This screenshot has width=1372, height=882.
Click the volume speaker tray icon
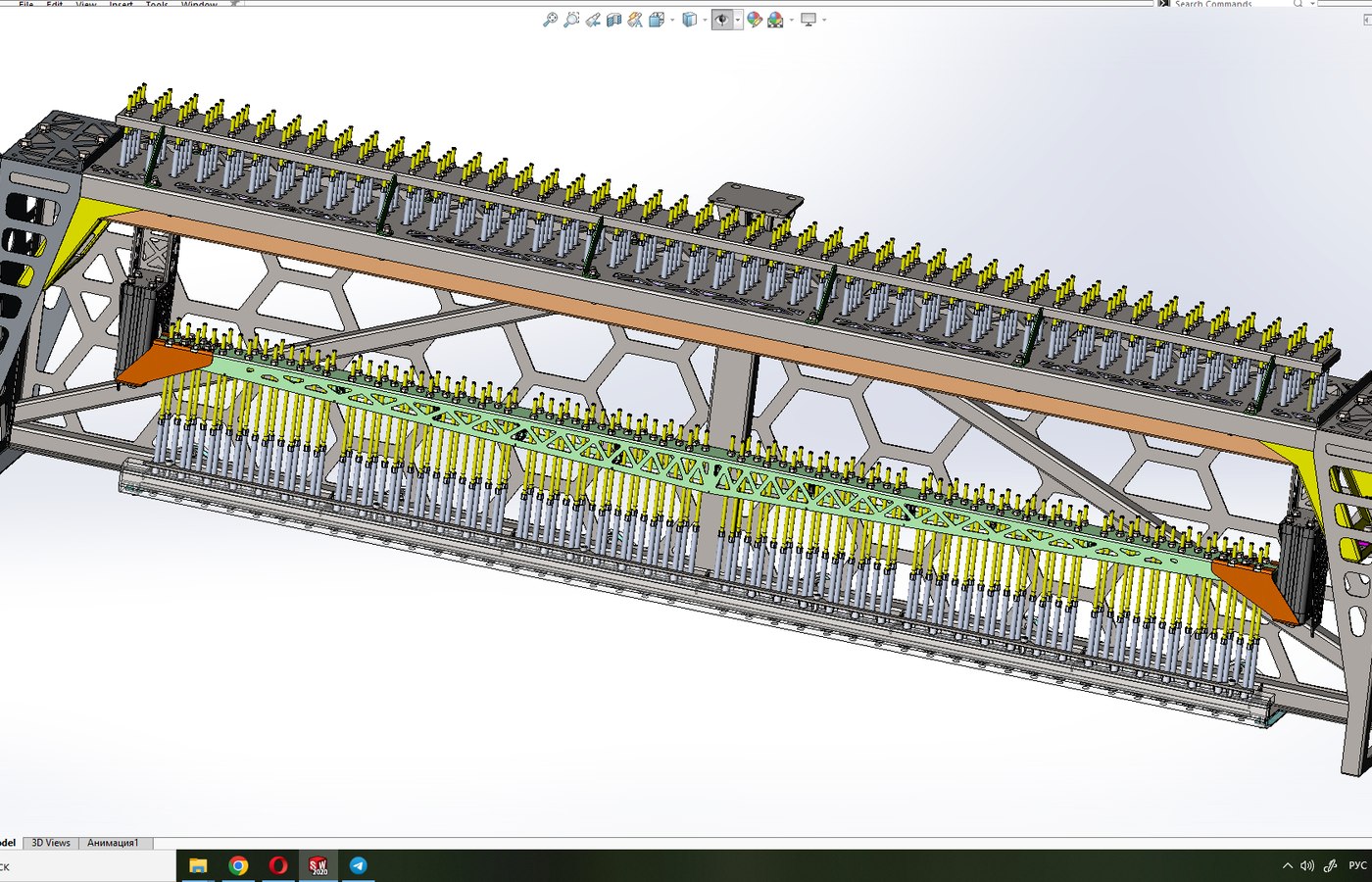[x=1306, y=866]
